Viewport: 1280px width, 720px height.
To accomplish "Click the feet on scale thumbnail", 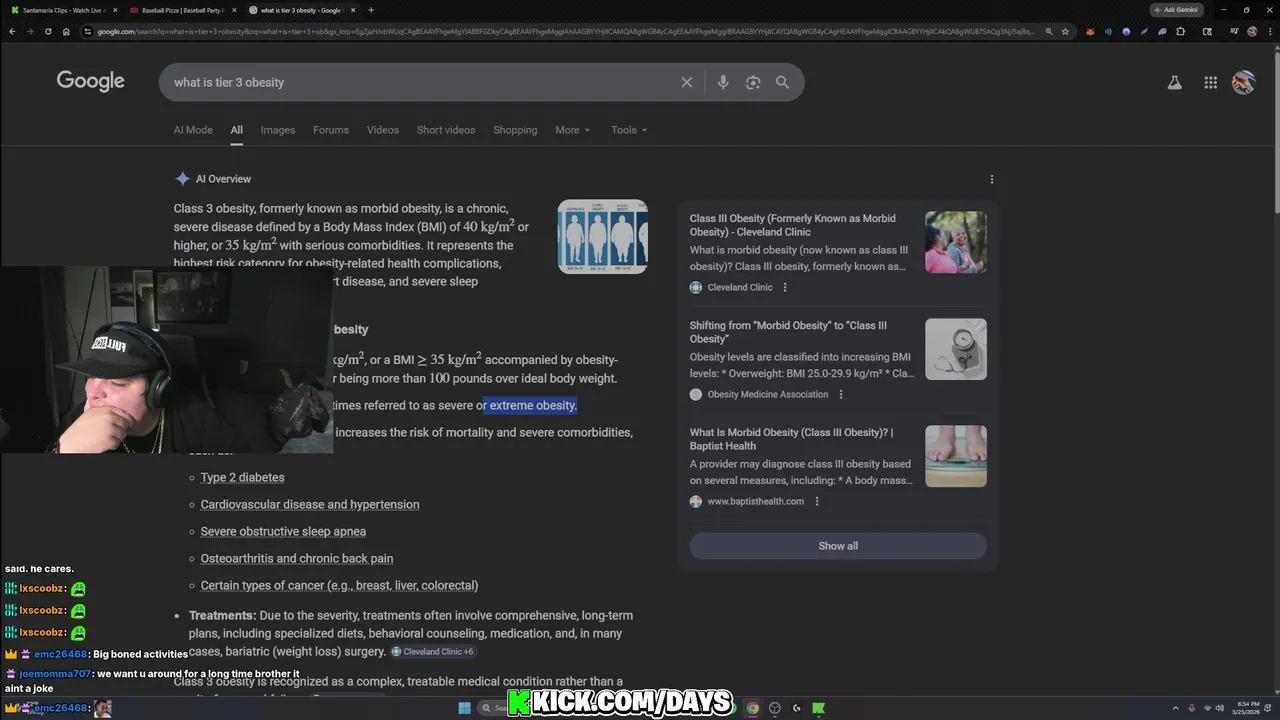I will (x=956, y=456).
